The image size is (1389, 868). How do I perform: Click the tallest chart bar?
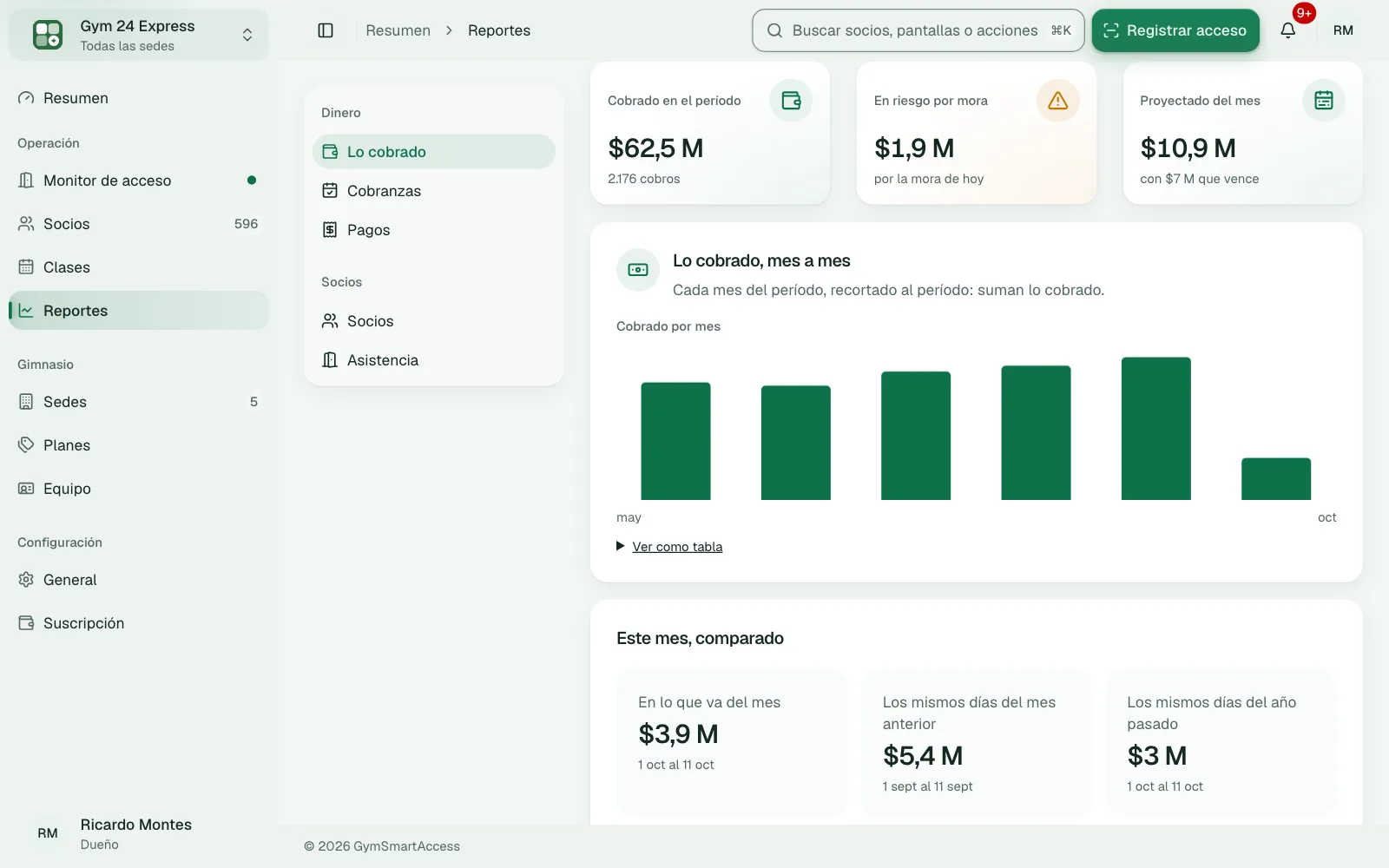pos(1155,429)
